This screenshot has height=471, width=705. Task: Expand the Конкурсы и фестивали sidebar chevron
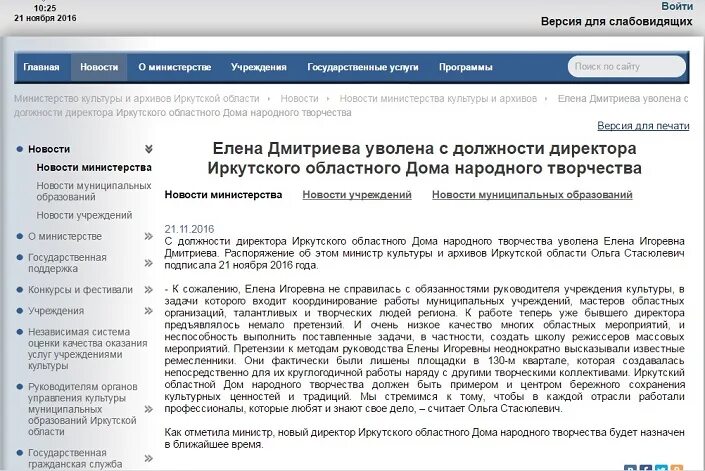click(x=148, y=290)
